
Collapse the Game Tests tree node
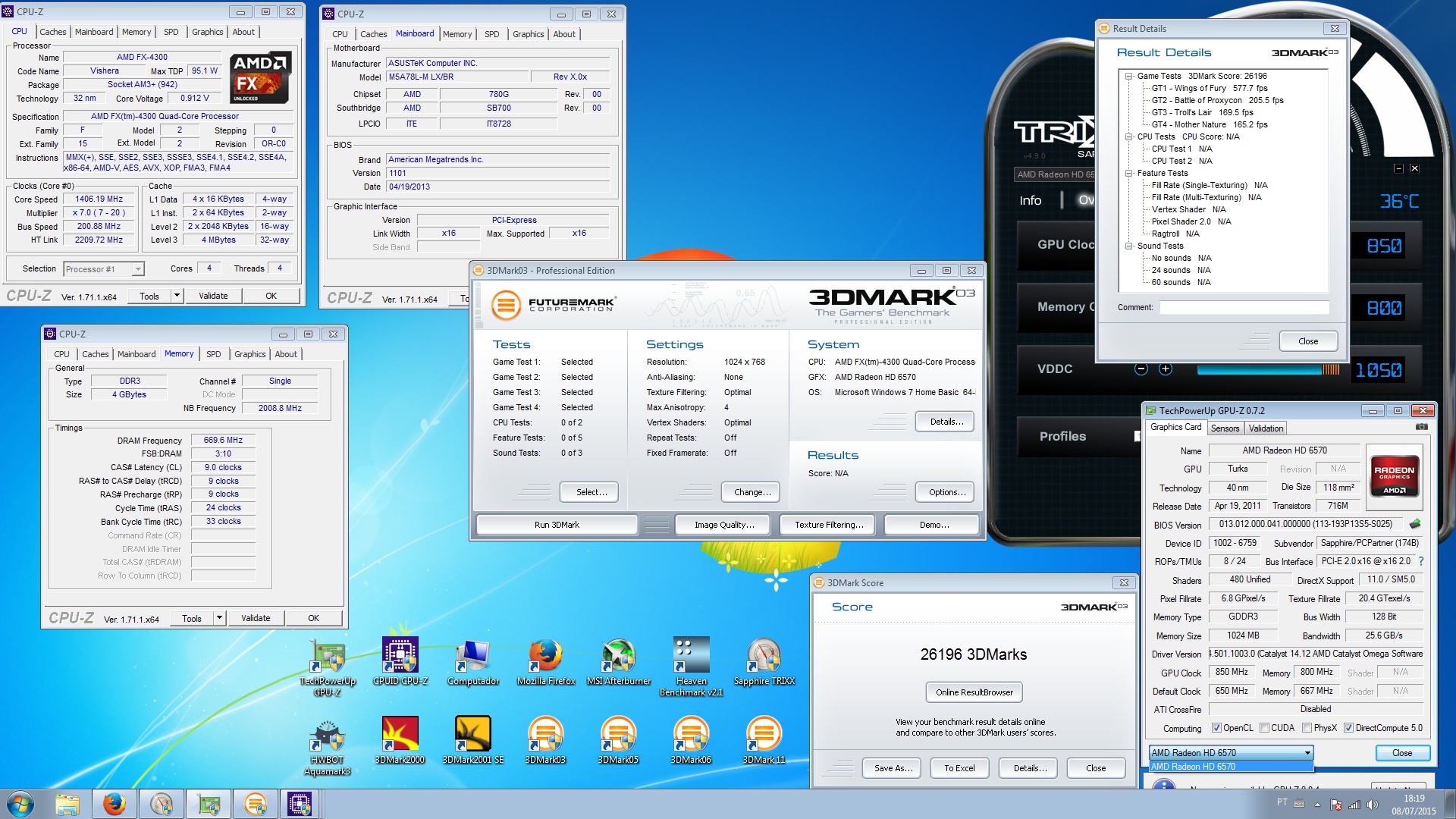pos(1128,76)
